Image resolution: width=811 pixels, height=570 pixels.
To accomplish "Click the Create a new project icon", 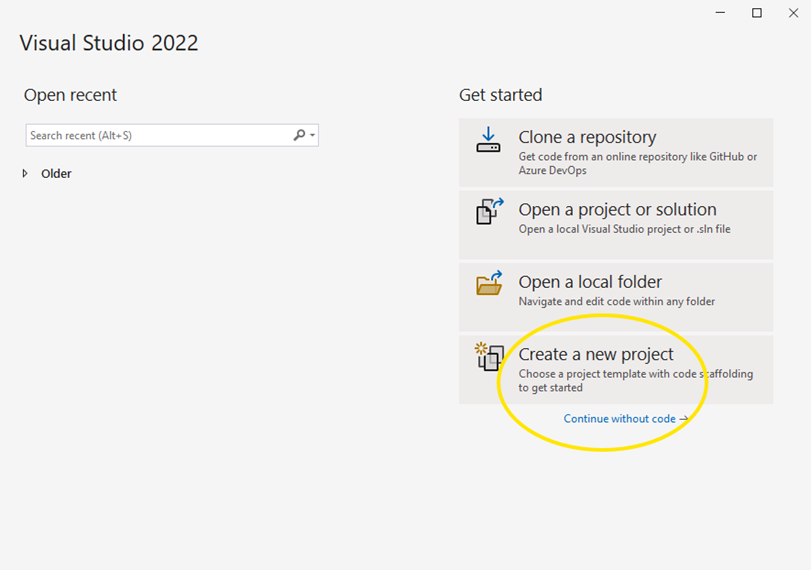I will point(489,356).
